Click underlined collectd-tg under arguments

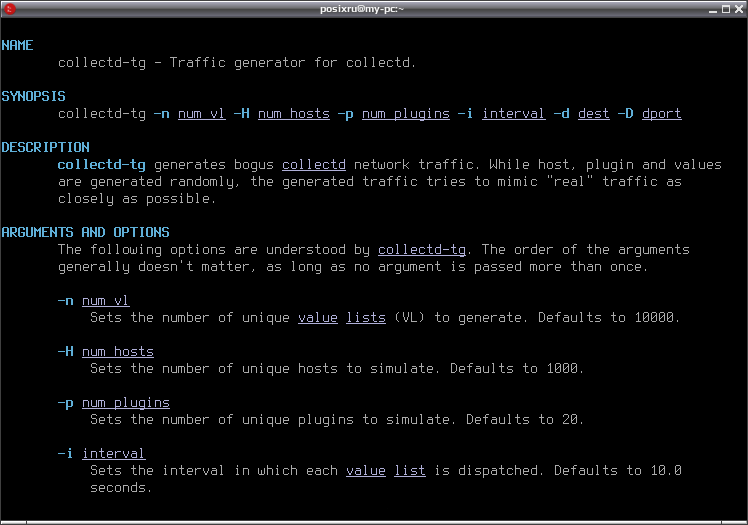pos(422,250)
